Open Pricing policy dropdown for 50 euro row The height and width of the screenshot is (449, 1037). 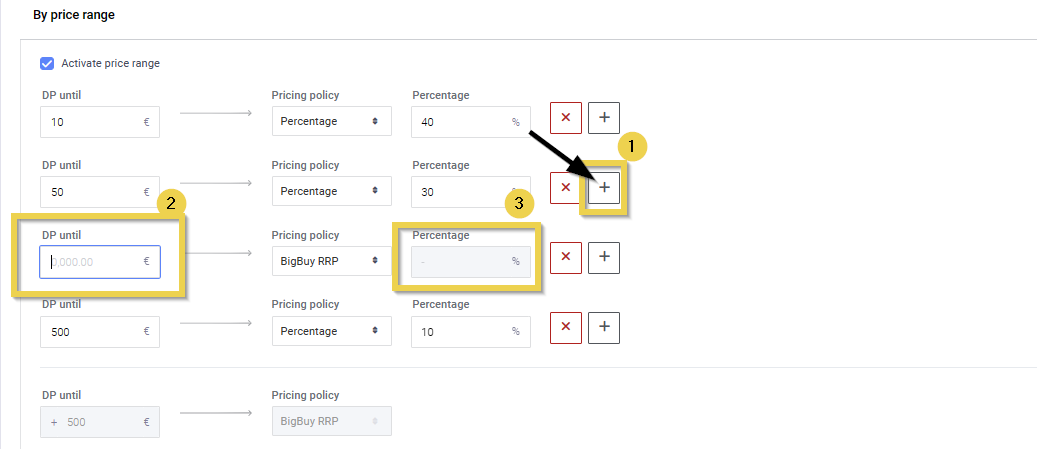[331, 191]
